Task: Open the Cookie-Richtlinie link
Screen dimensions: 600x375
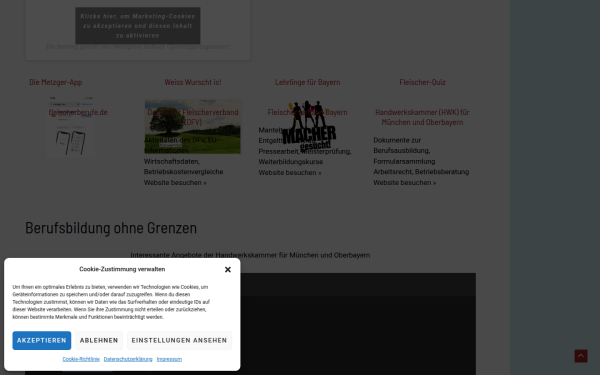Action: (81, 359)
